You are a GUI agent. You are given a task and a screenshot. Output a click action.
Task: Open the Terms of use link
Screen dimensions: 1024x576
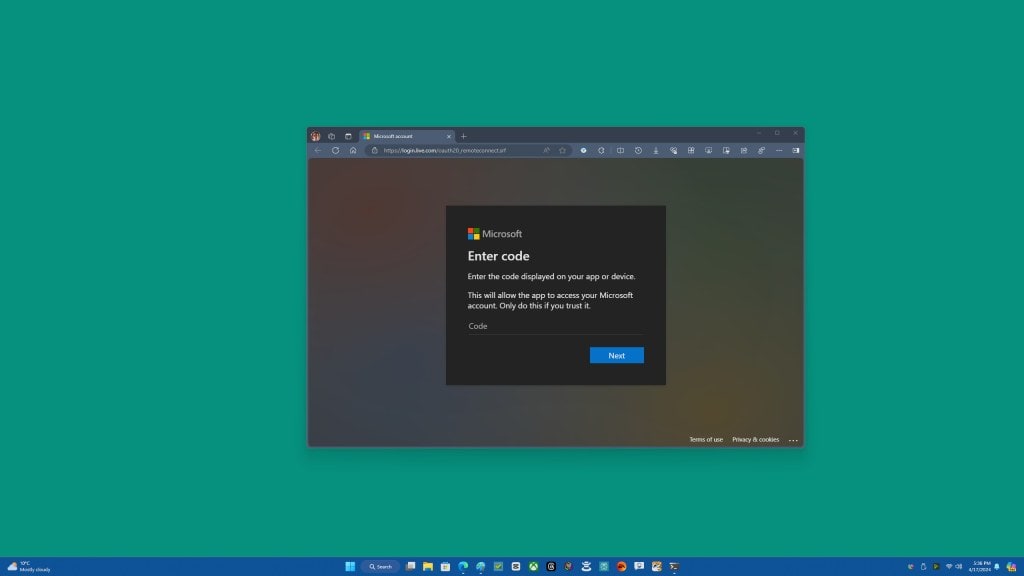coord(706,439)
